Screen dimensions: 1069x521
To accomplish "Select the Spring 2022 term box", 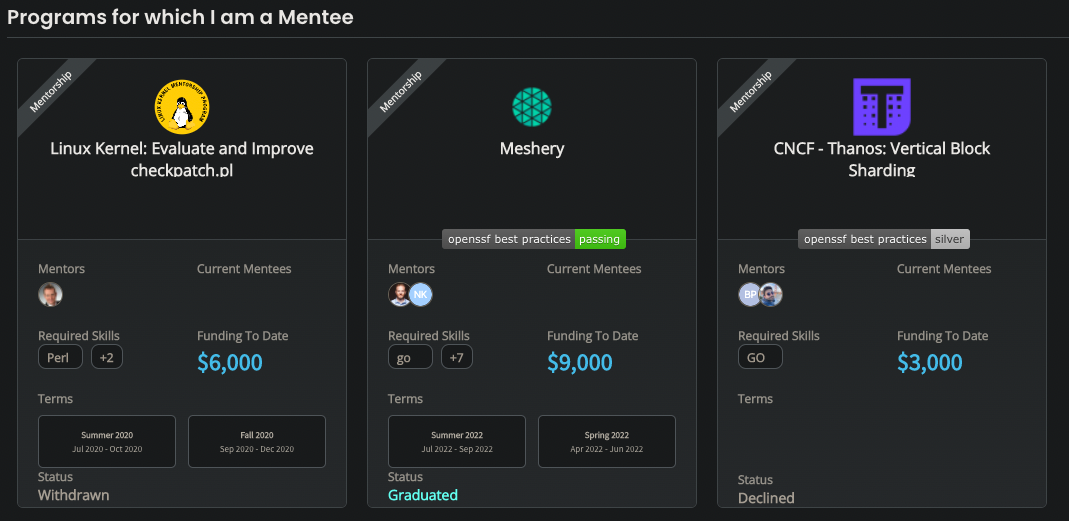I will tap(607, 441).
